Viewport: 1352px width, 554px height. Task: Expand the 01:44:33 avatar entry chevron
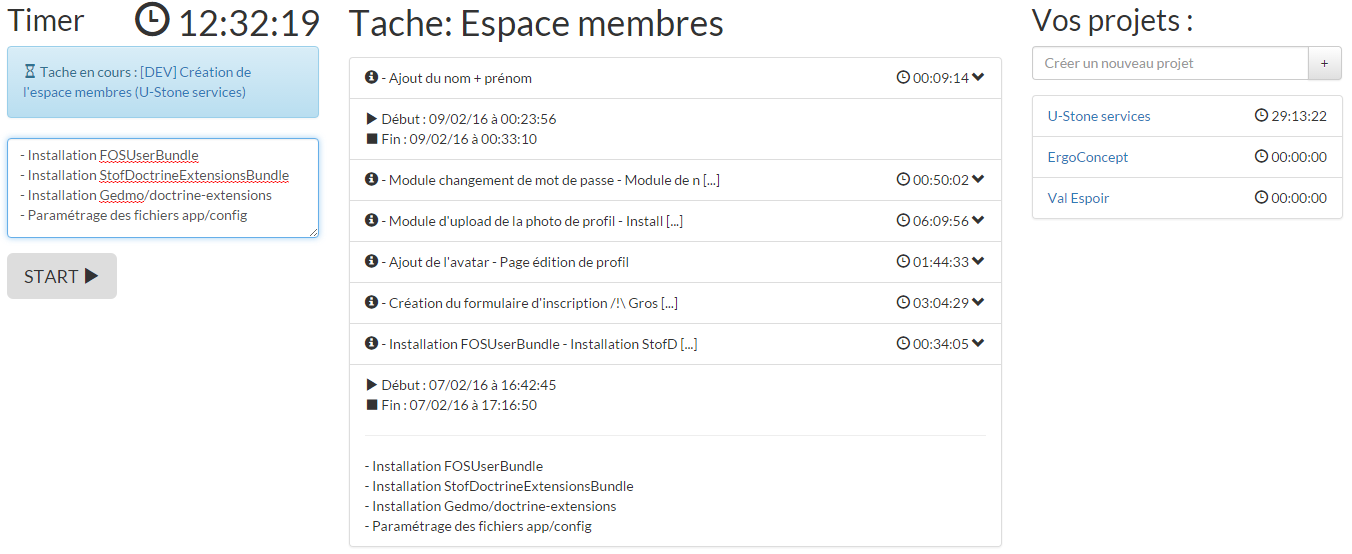click(978, 262)
